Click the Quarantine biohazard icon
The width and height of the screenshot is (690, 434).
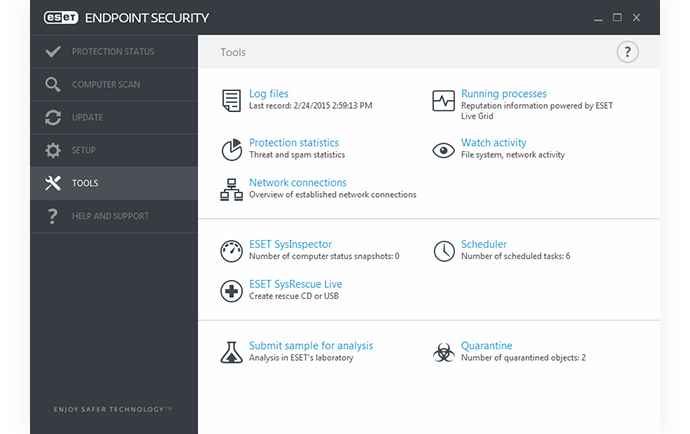(x=444, y=353)
